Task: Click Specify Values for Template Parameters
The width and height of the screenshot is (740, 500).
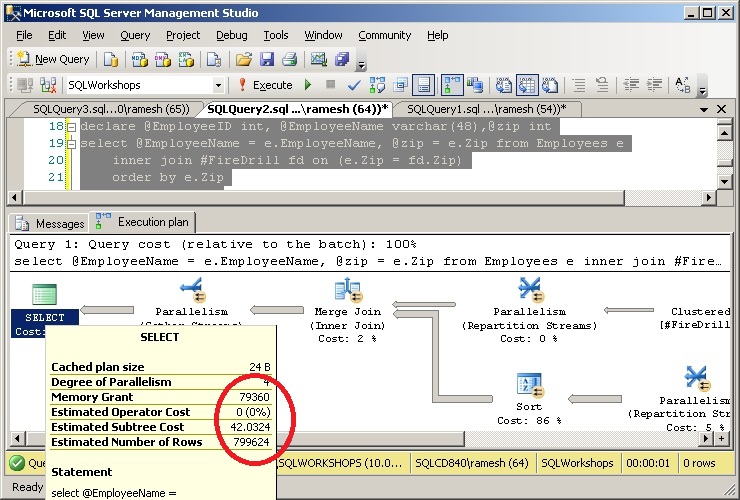Action: point(682,85)
